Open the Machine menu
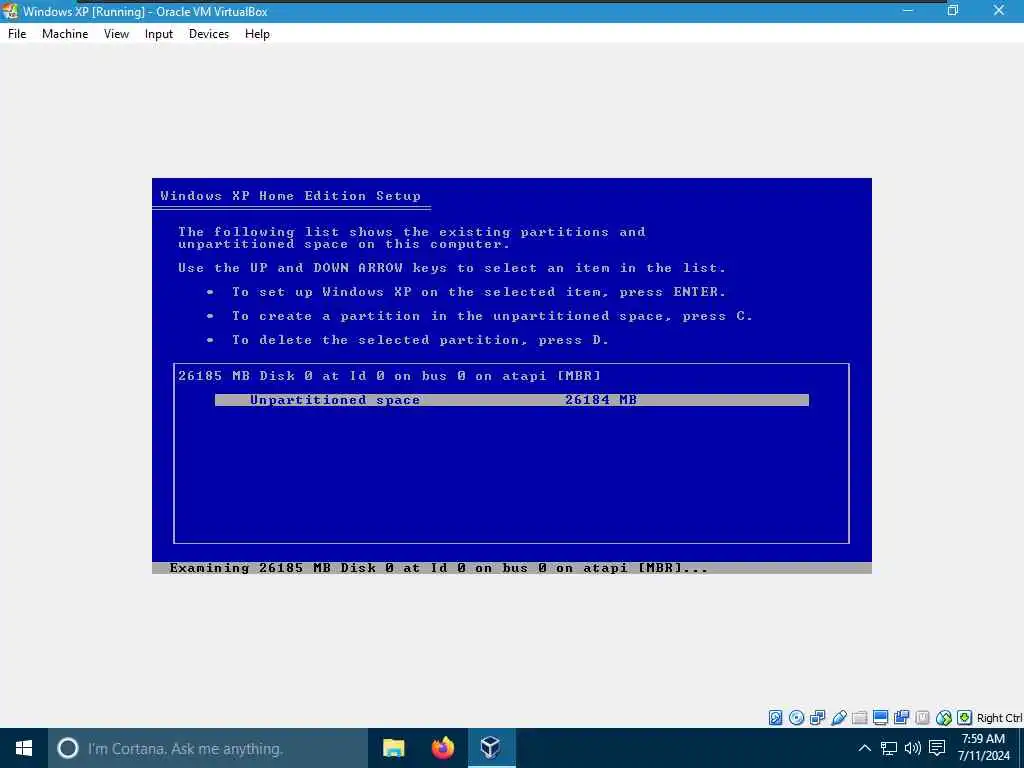1024x768 pixels. pyautogui.click(x=65, y=34)
